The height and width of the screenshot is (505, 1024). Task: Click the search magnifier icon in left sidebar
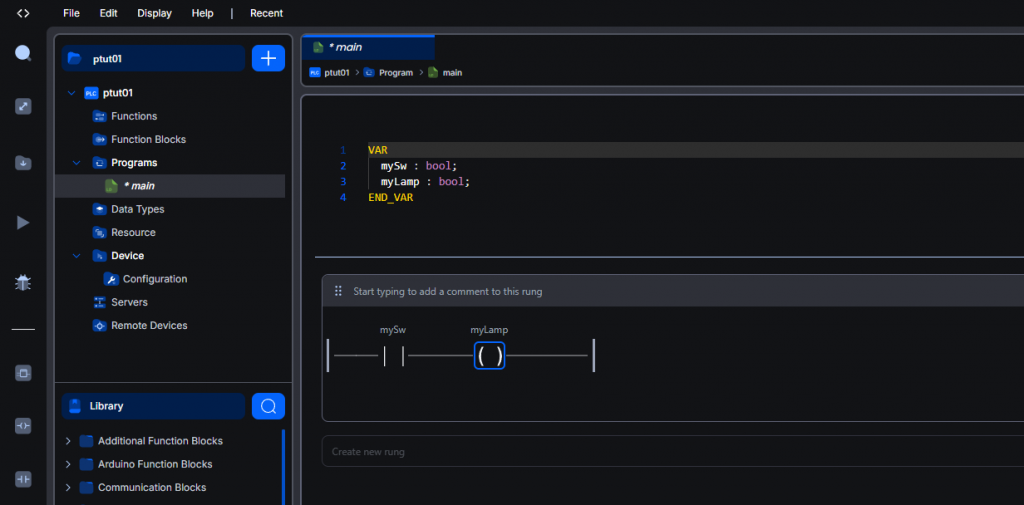click(x=23, y=53)
